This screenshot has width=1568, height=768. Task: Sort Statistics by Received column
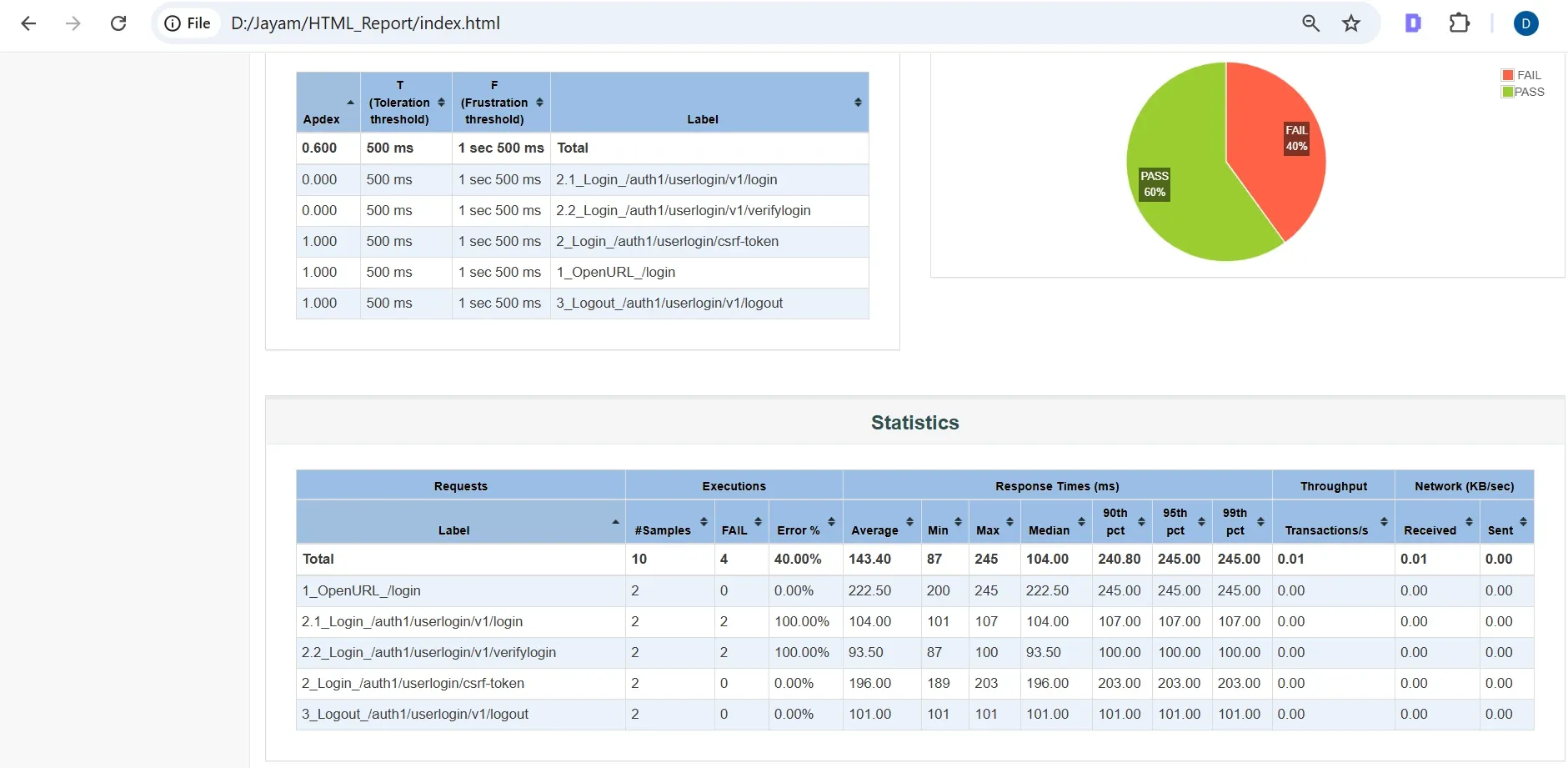(x=1437, y=522)
